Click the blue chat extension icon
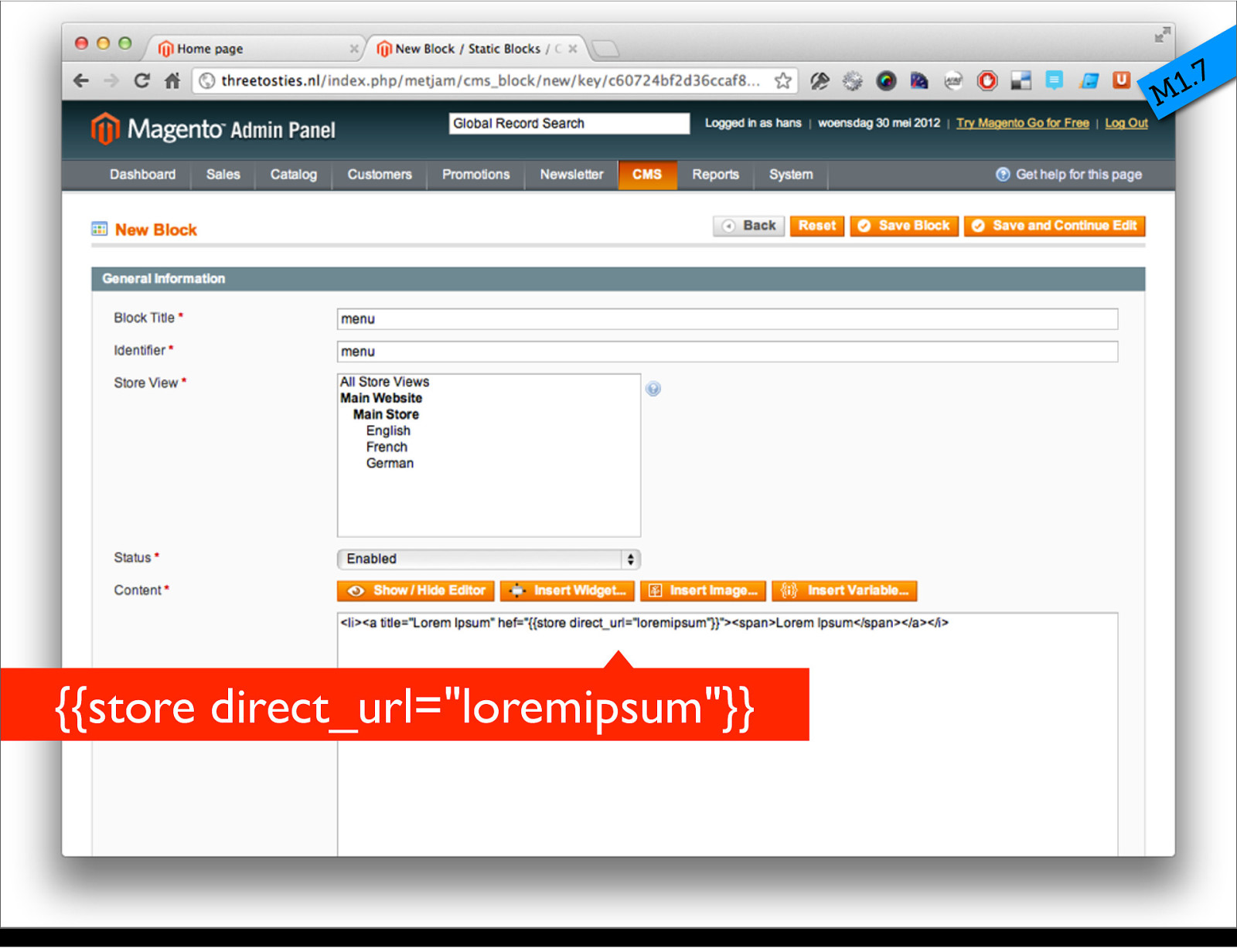The image size is (1237, 952). (1054, 80)
